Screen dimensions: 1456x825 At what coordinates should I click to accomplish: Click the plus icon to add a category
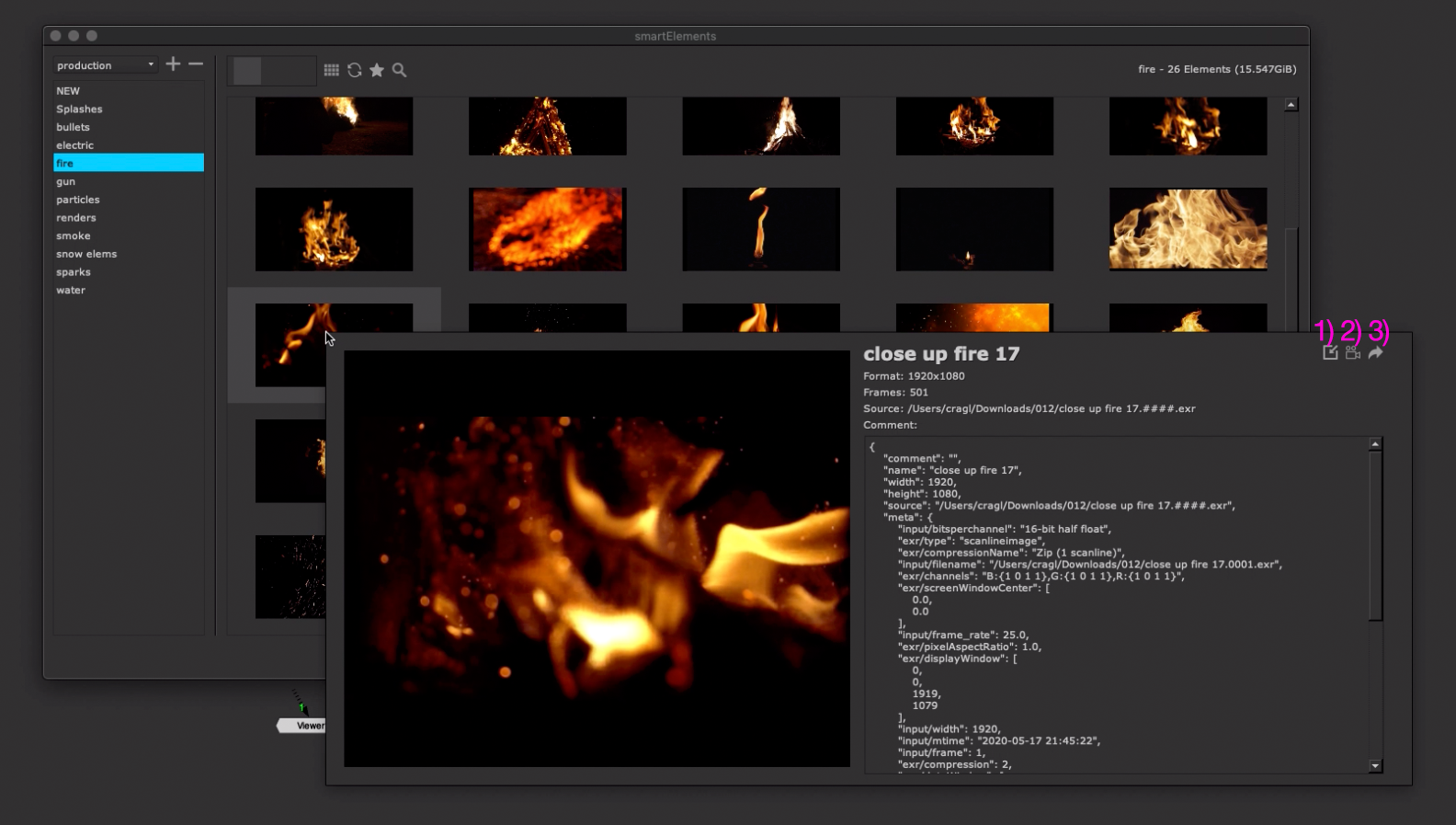(173, 64)
